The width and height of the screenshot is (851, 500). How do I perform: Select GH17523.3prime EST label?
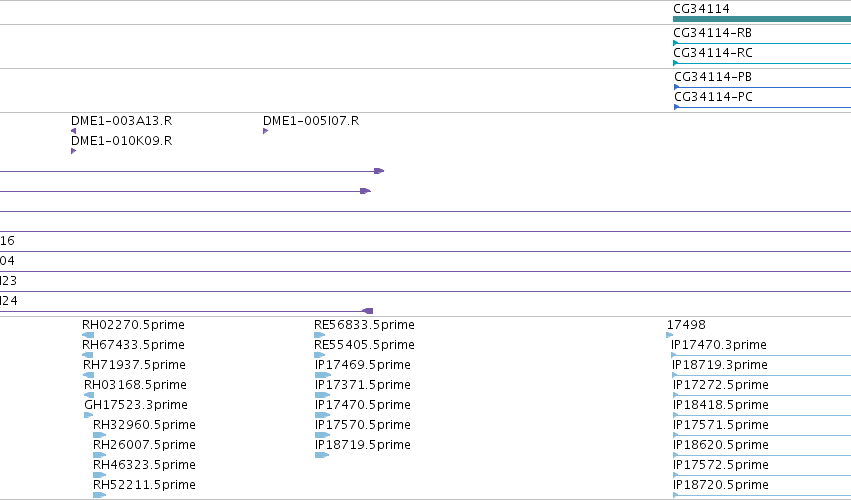click(x=136, y=406)
